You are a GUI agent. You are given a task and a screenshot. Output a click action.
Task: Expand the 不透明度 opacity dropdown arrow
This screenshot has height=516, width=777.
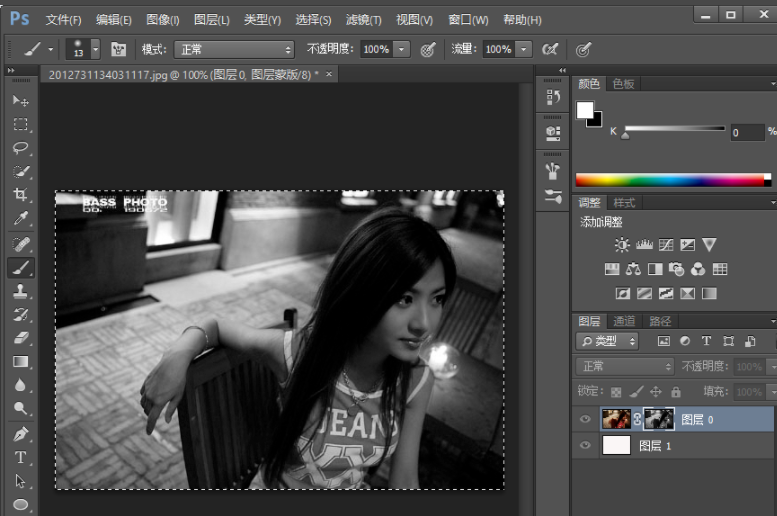point(402,49)
